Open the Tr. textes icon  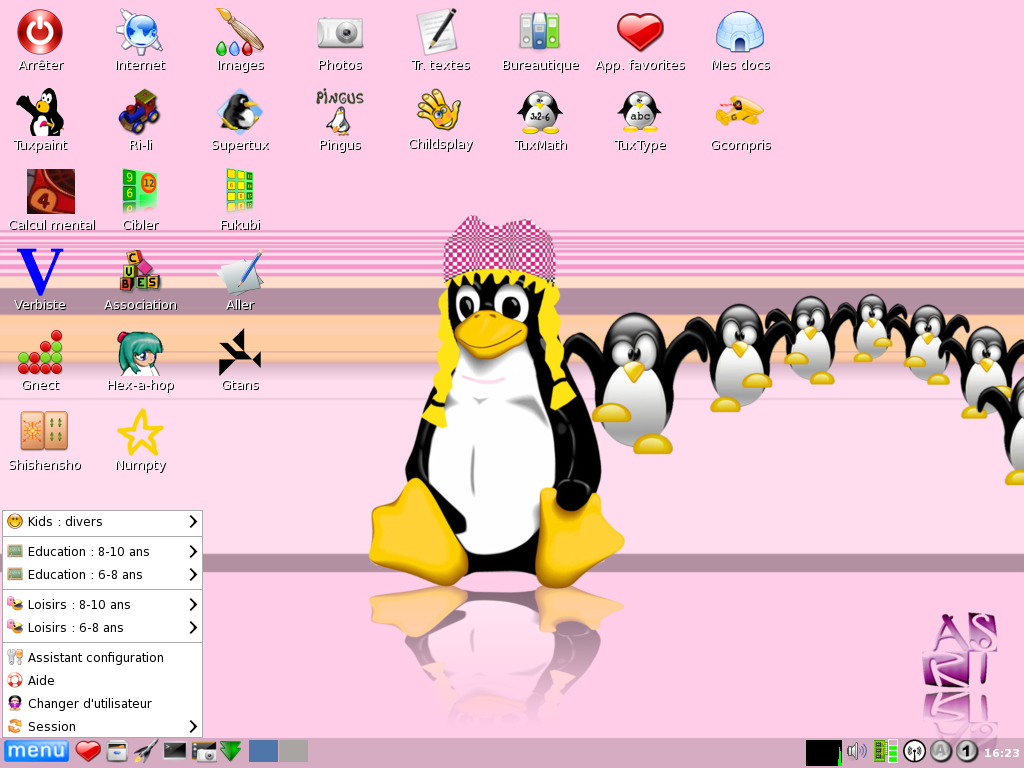(x=440, y=32)
